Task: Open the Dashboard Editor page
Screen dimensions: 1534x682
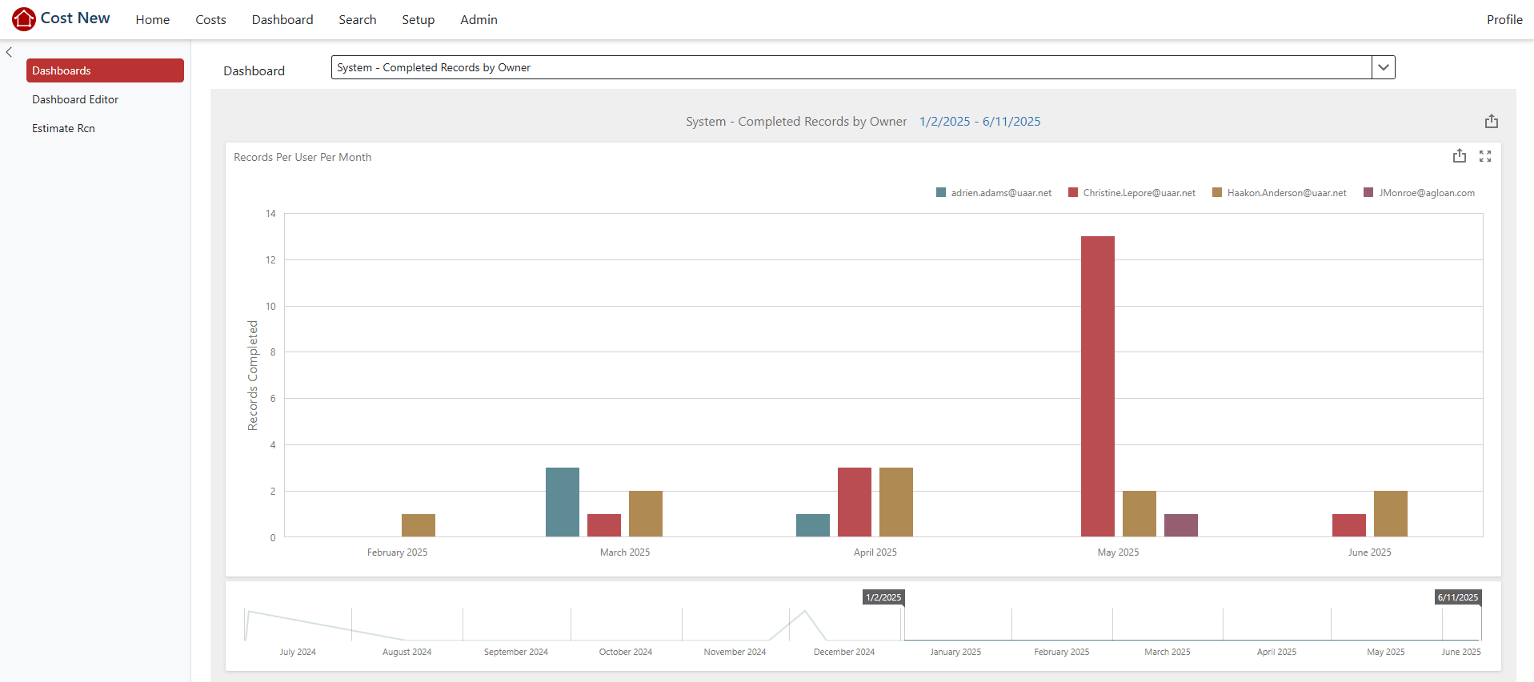Action: [75, 99]
